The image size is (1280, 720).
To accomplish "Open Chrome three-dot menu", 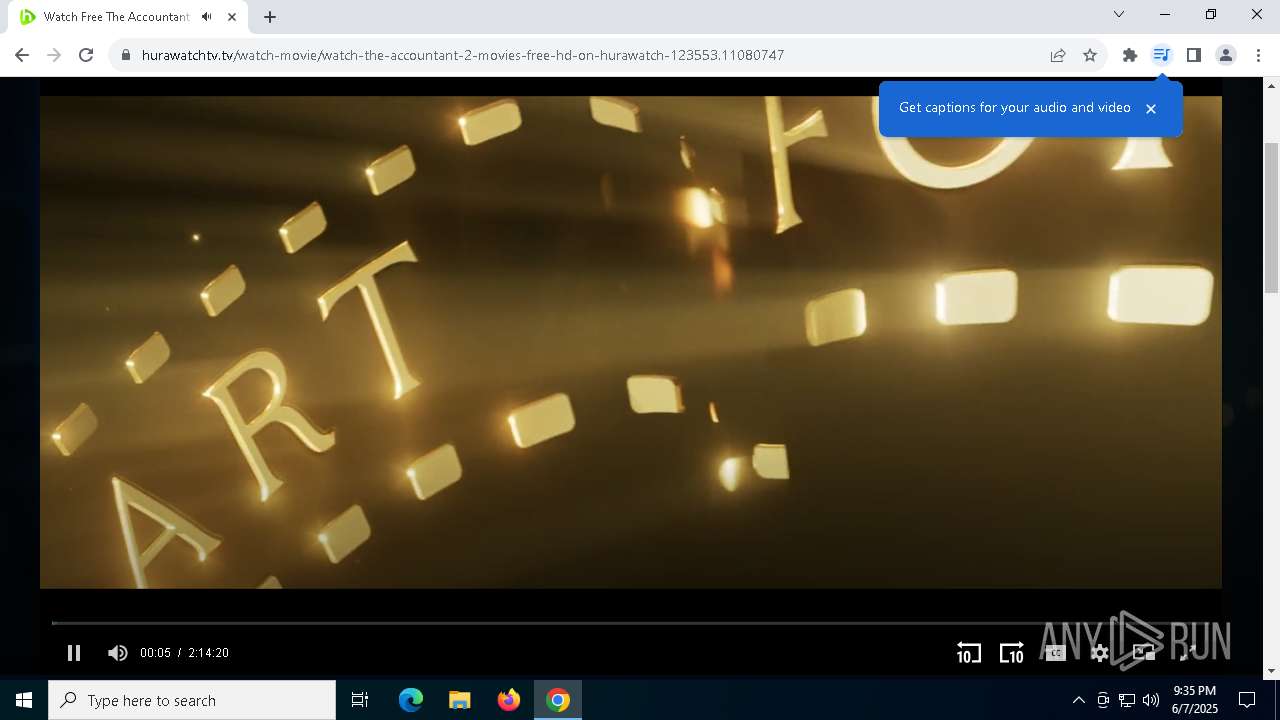I will (x=1258, y=55).
